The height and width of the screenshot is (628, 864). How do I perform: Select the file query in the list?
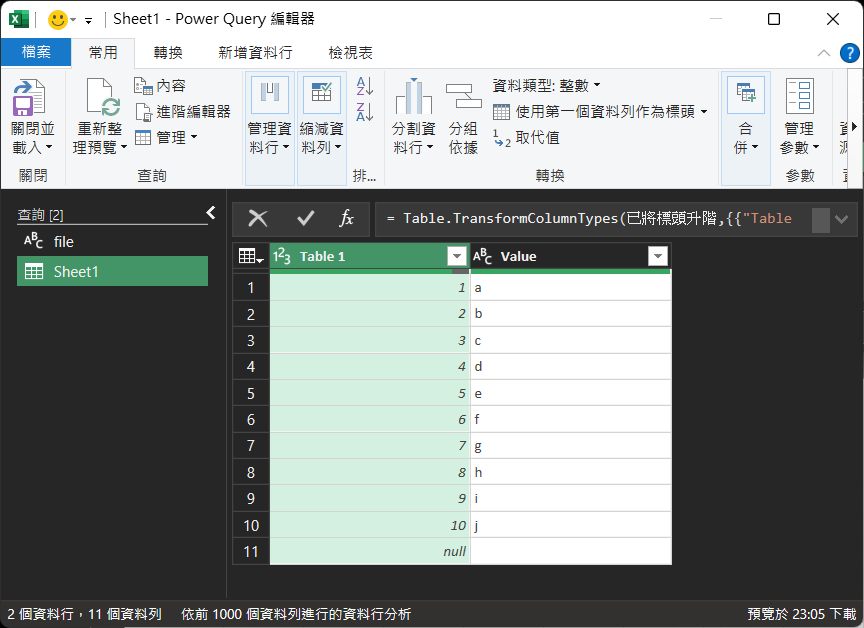[64, 241]
